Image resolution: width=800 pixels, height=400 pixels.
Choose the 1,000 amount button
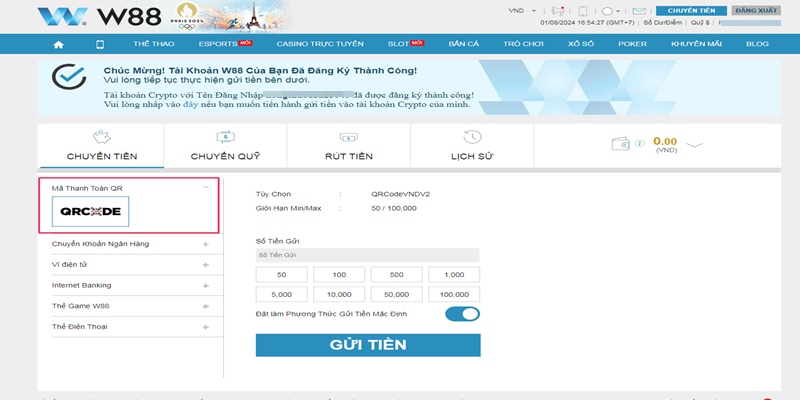click(x=454, y=274)
